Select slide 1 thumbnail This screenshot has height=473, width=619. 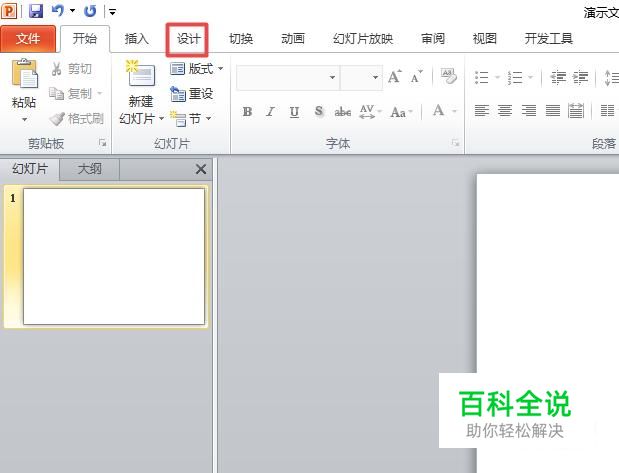point(114,257)
